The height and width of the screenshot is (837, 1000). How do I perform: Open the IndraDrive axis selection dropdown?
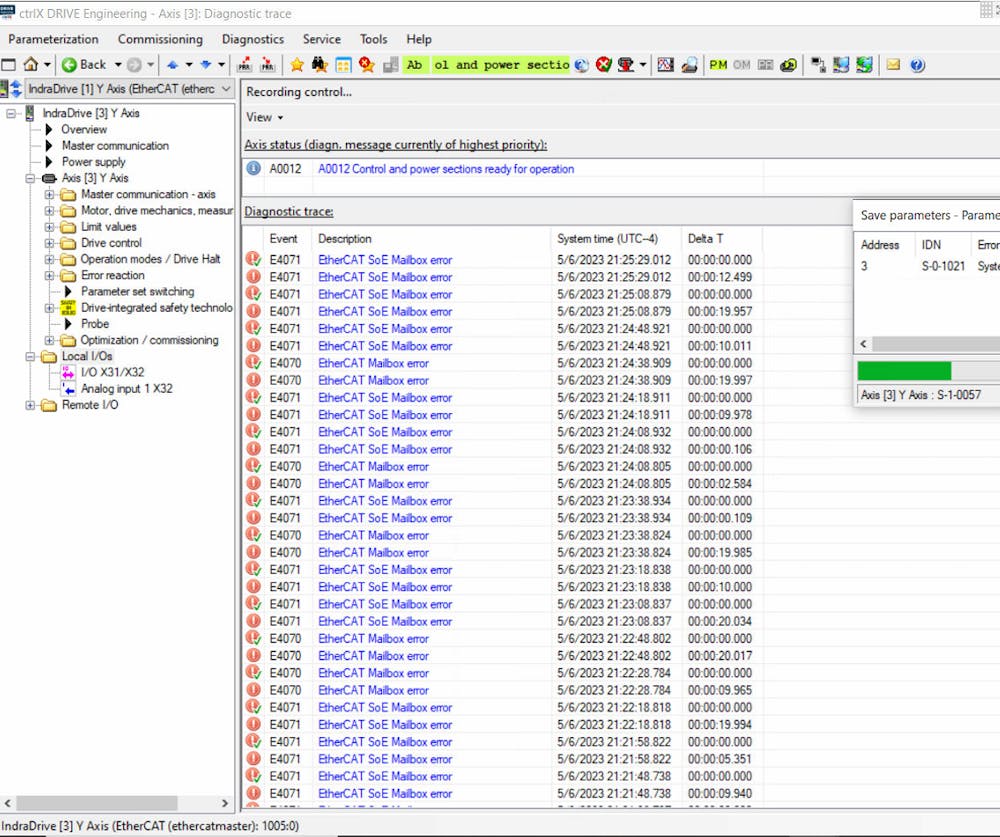pos(226,89)
